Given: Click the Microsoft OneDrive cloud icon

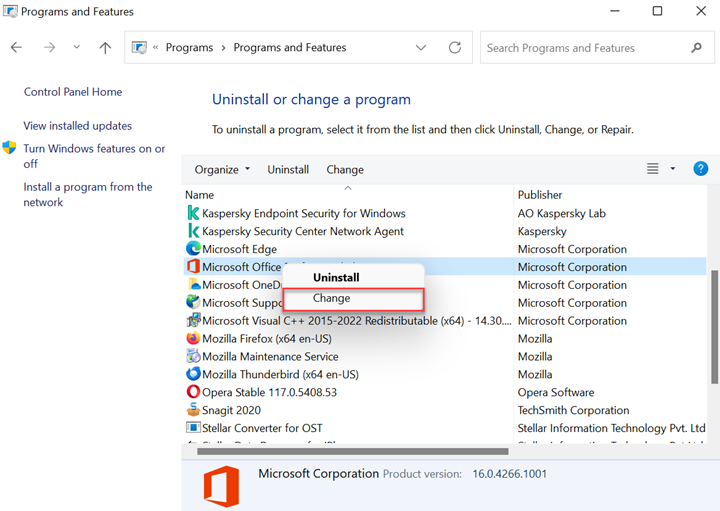Looking at the screenshot, I should [195, 284].
